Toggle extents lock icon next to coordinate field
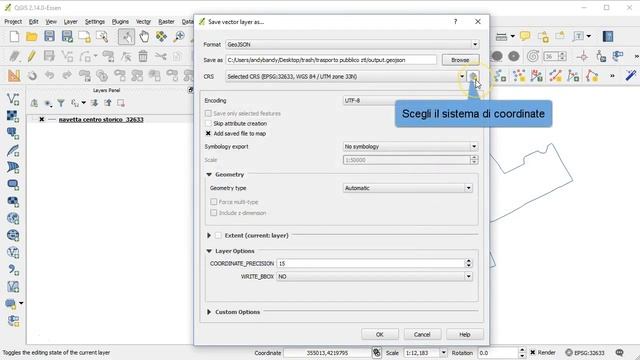The image size is (640, 360). click(x=376, y=353)
